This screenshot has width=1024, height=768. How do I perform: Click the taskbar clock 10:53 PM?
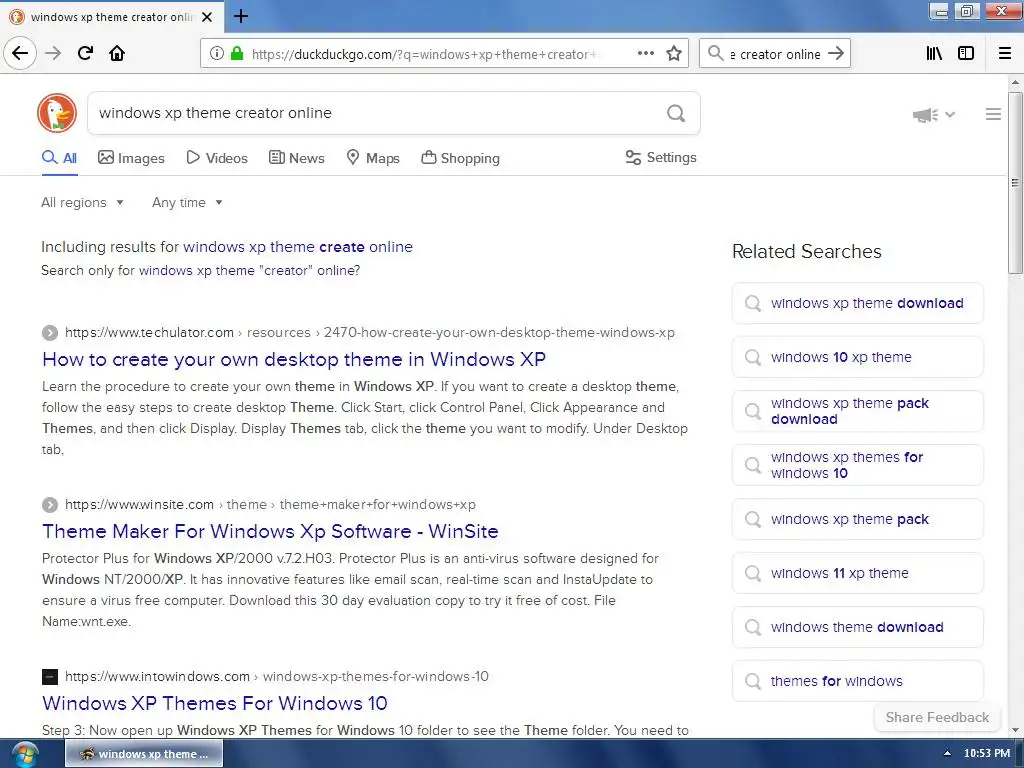pos(986,754)
